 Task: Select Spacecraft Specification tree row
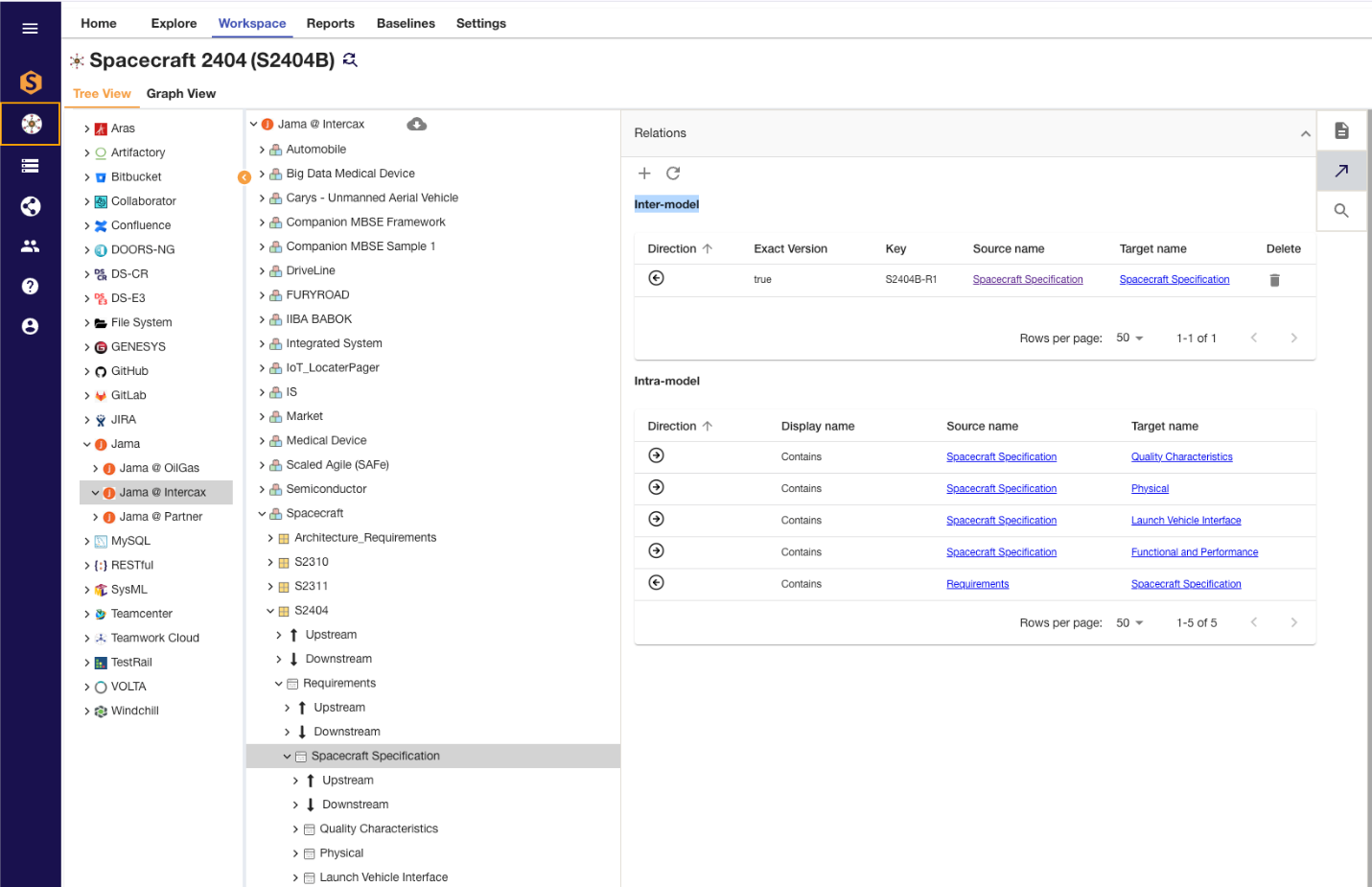(433, 756)
